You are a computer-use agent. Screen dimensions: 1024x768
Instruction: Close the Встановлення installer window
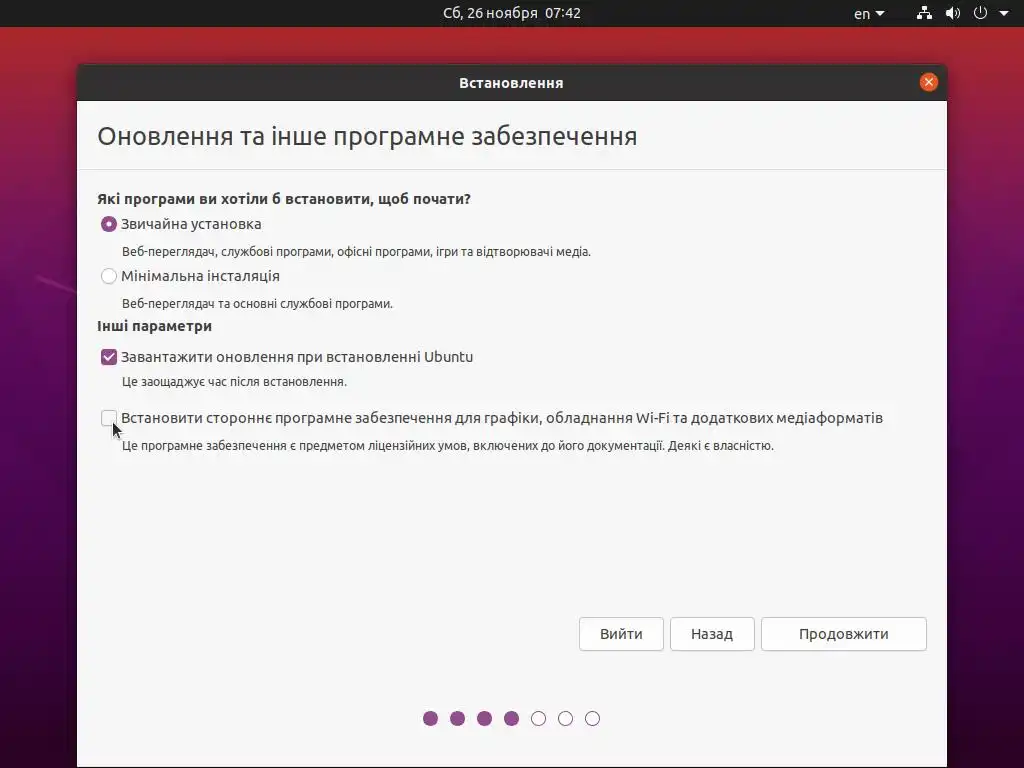(928, 82)
